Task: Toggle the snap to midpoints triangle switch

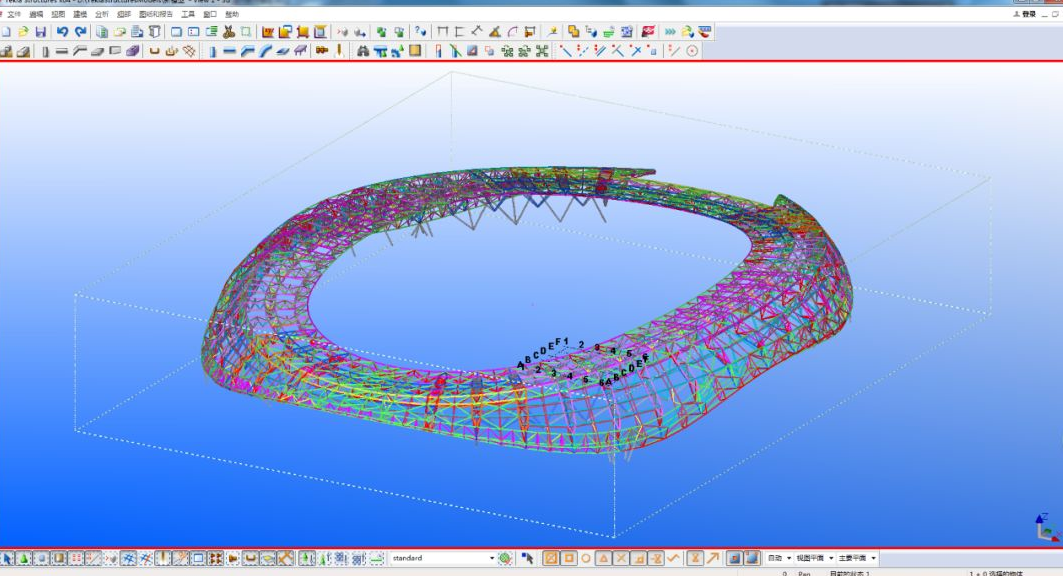Action: point(603,558)
